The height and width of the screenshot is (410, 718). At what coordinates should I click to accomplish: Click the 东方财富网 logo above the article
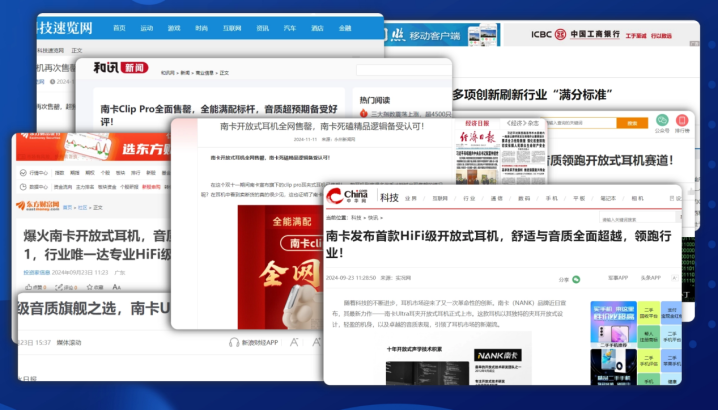click(x=38, y=206)
